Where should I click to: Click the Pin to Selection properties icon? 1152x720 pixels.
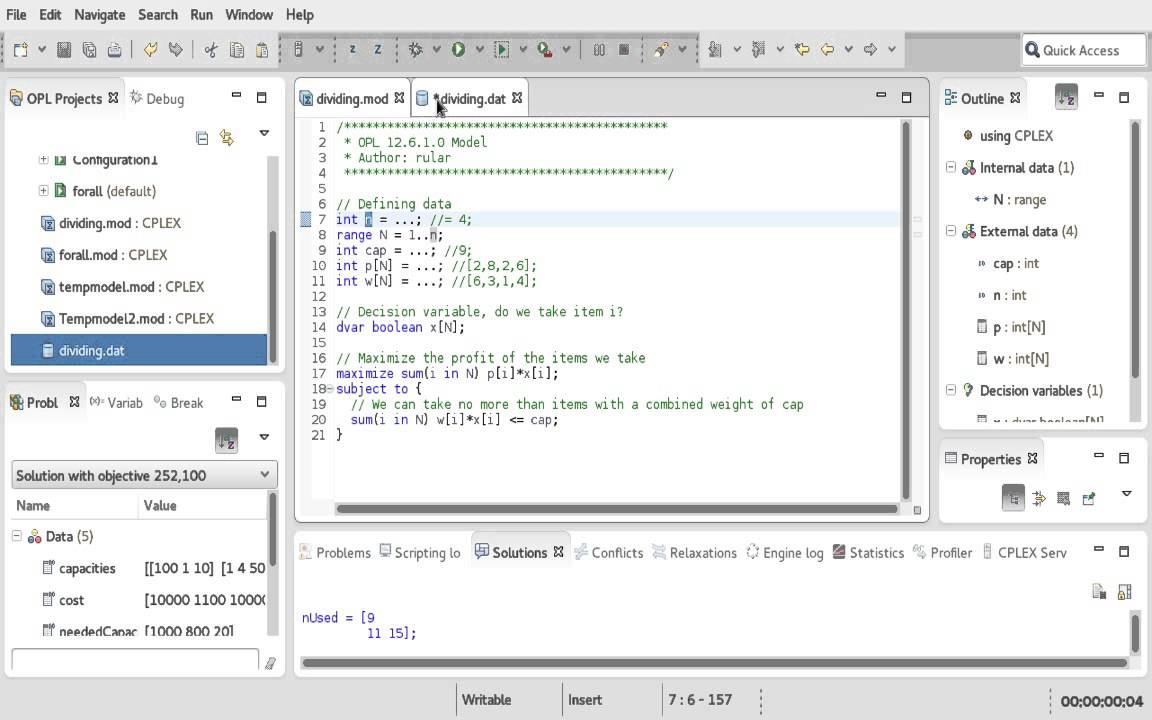1089,499
